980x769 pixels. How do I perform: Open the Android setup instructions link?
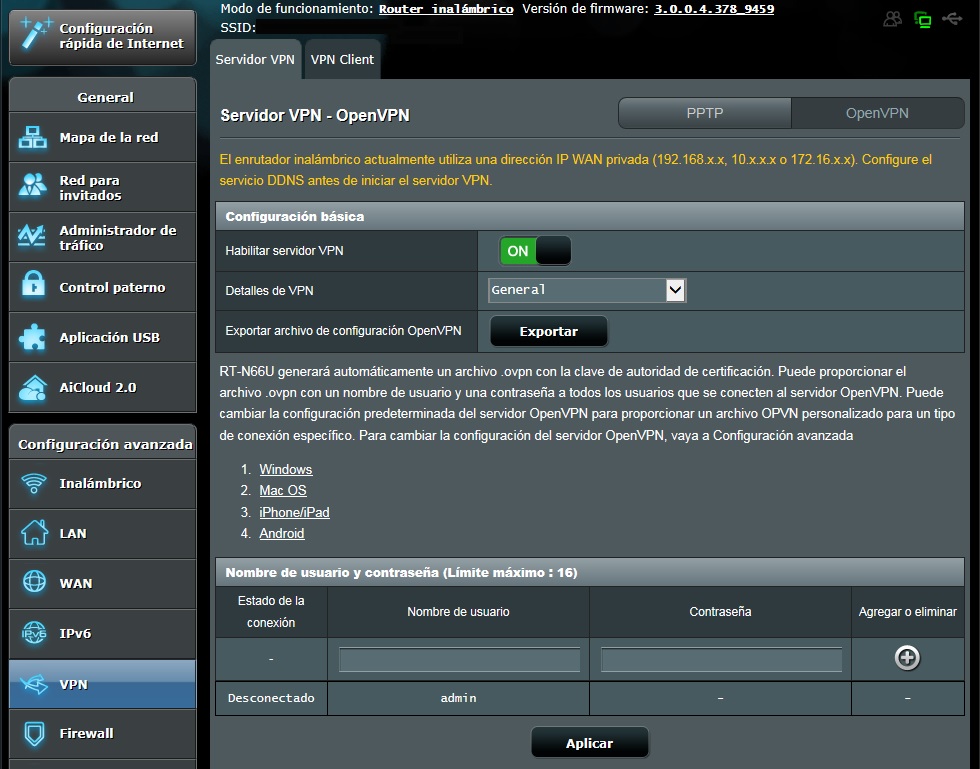pyautogui.click(x=282, y=533)
